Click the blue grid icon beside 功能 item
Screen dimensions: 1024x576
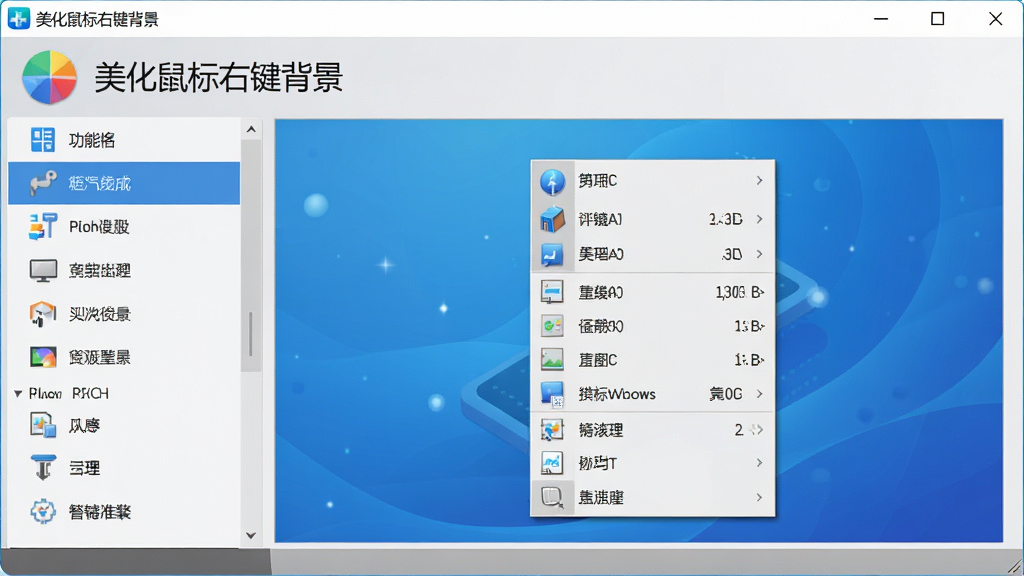[43, 140]
